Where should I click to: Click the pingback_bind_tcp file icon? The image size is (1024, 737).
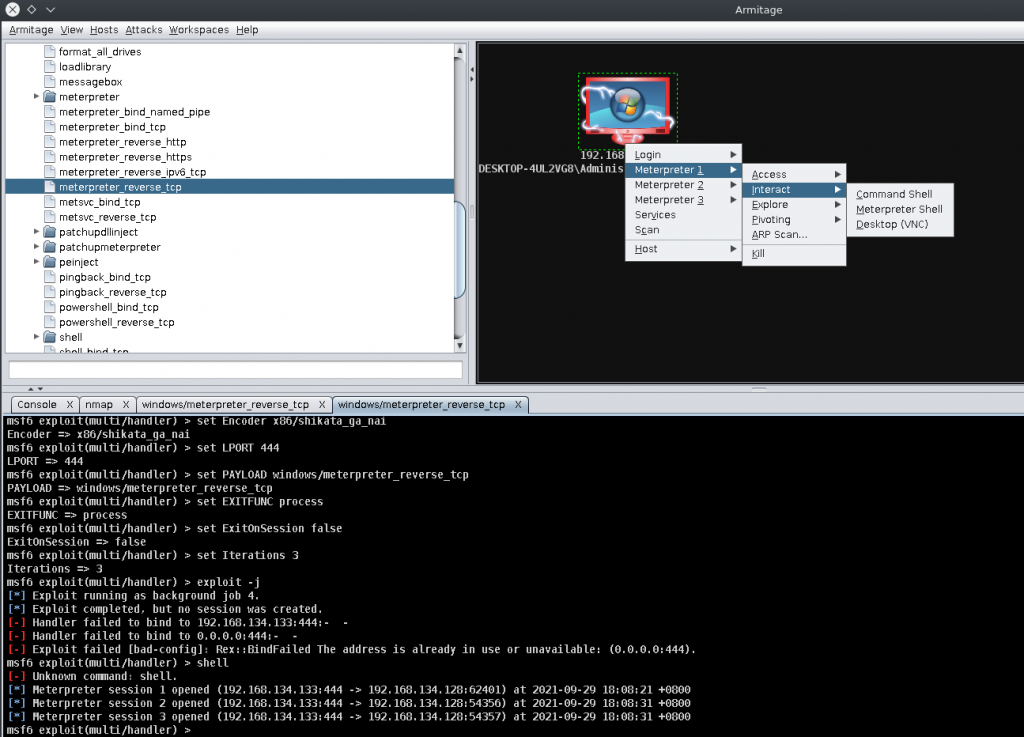coord(50,277)
